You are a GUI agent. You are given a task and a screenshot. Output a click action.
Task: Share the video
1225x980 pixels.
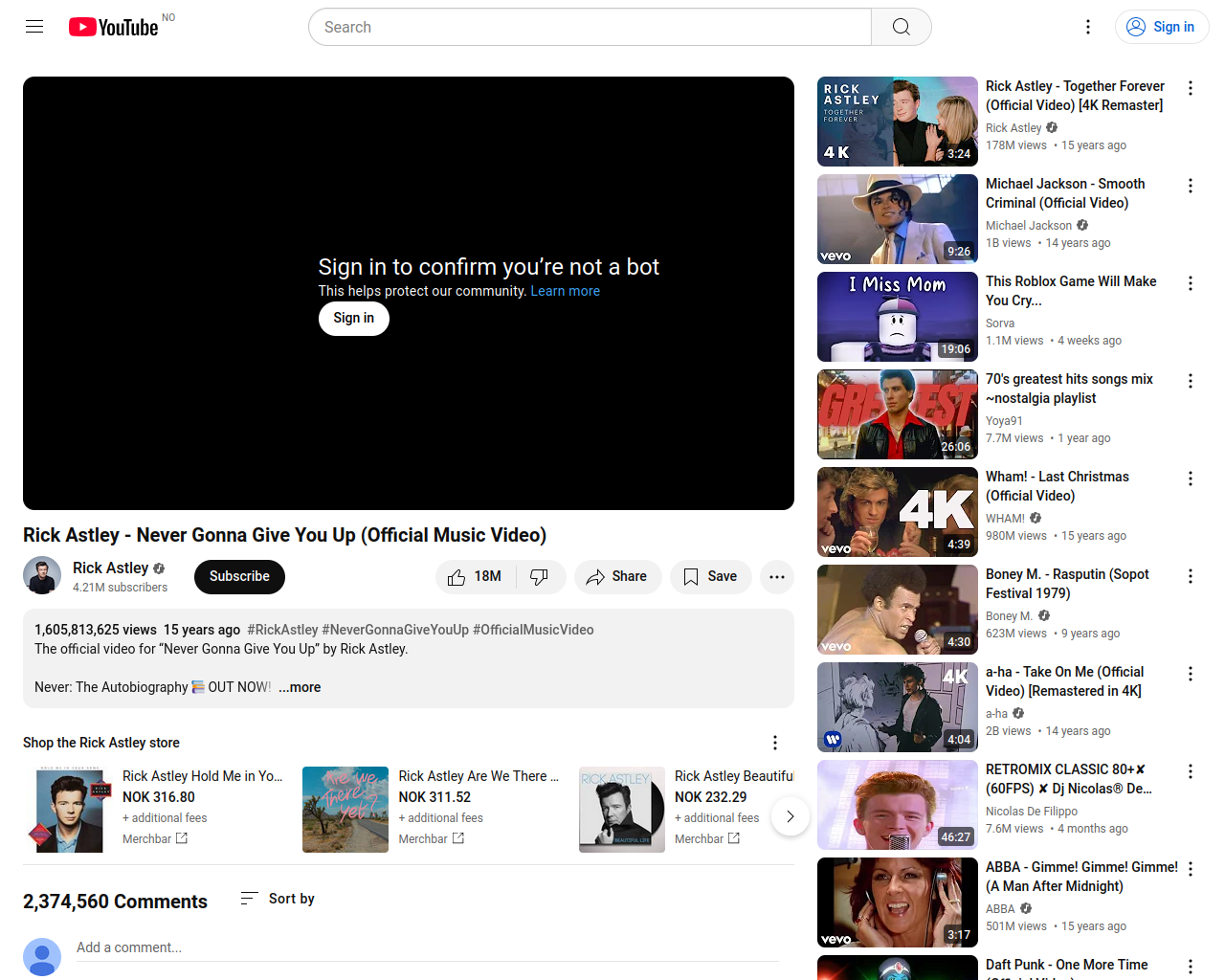618,577
